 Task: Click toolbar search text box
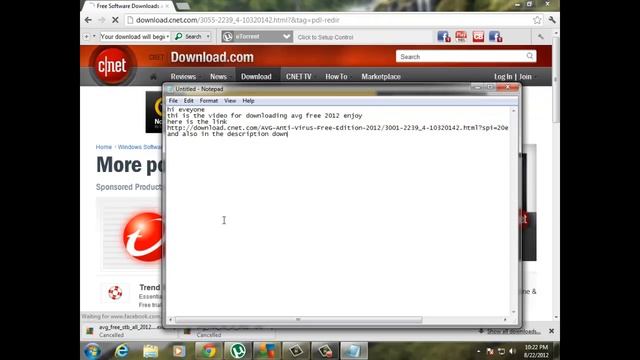click(x=134, y=37)
